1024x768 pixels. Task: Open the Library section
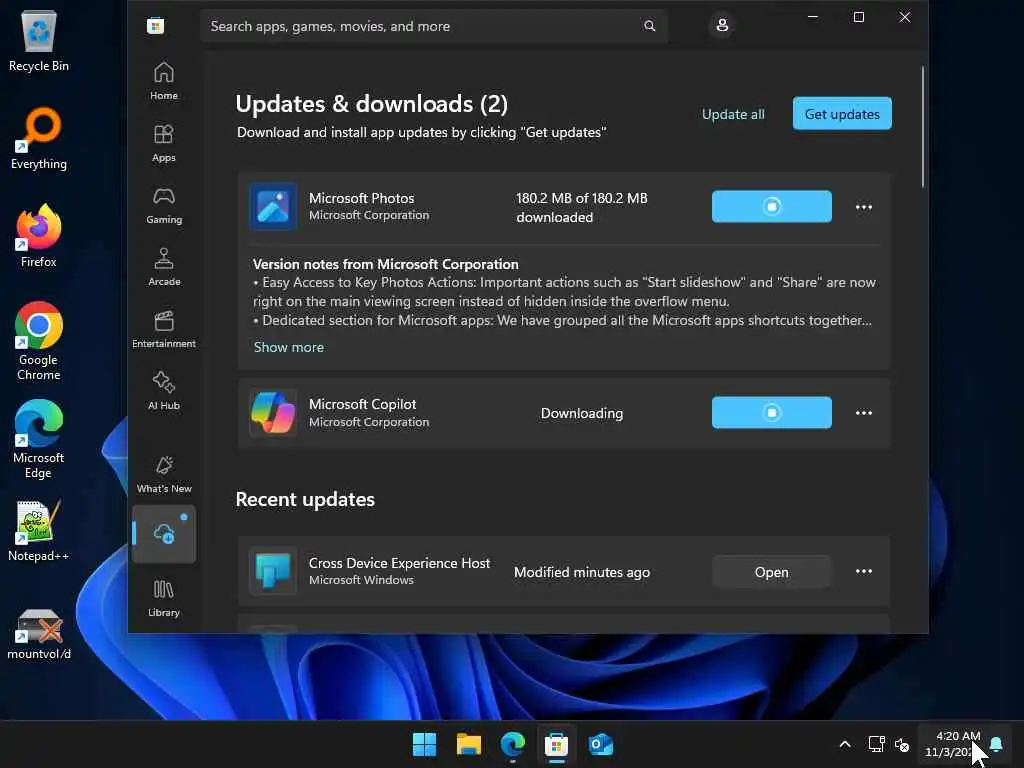(x=163, y=598)
